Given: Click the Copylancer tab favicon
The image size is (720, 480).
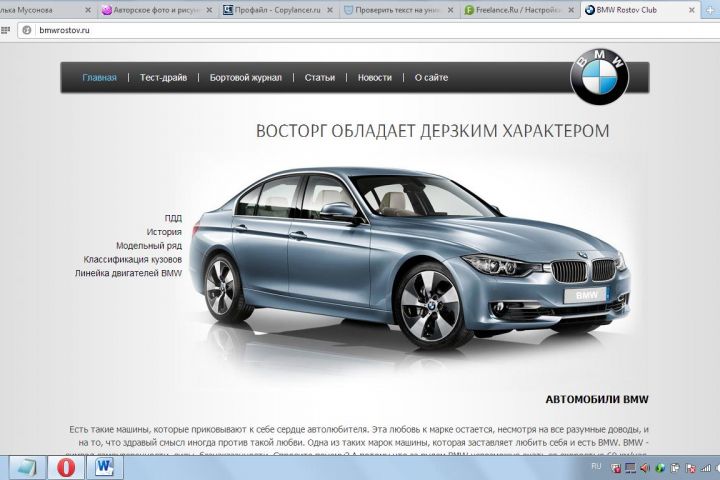Looking at the screenshot, I should point(228,10).
